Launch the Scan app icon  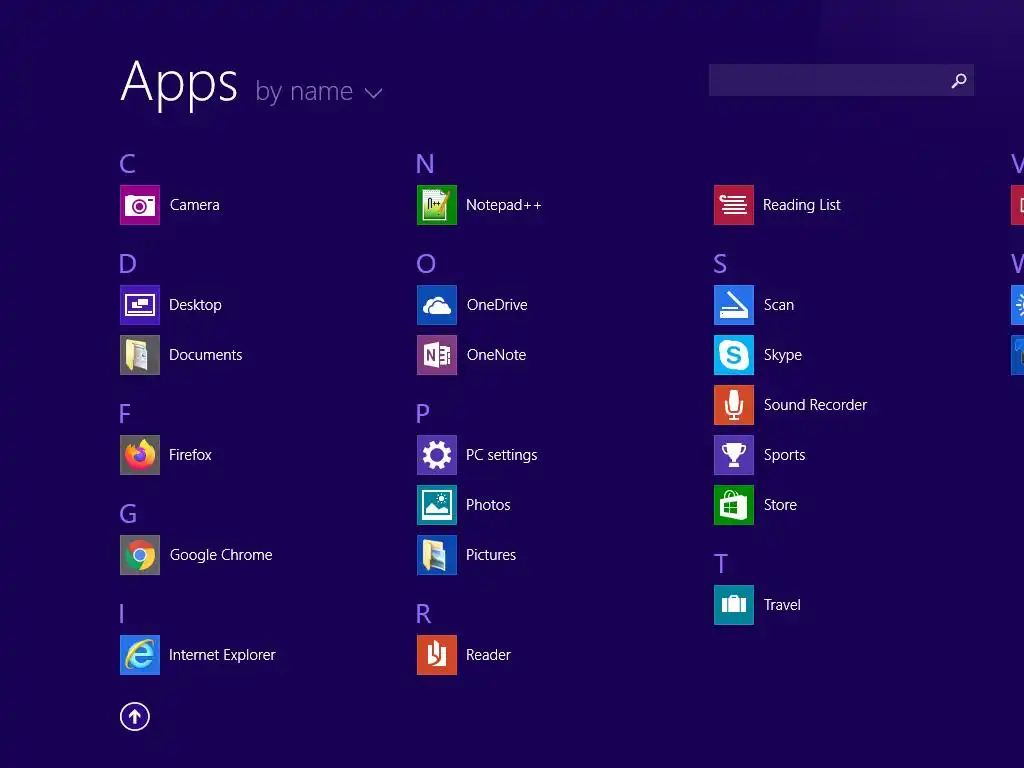734,305
